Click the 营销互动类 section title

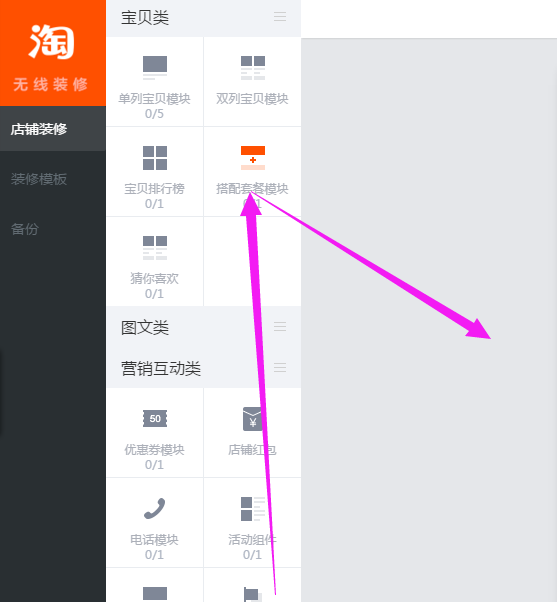click(161, 369)
